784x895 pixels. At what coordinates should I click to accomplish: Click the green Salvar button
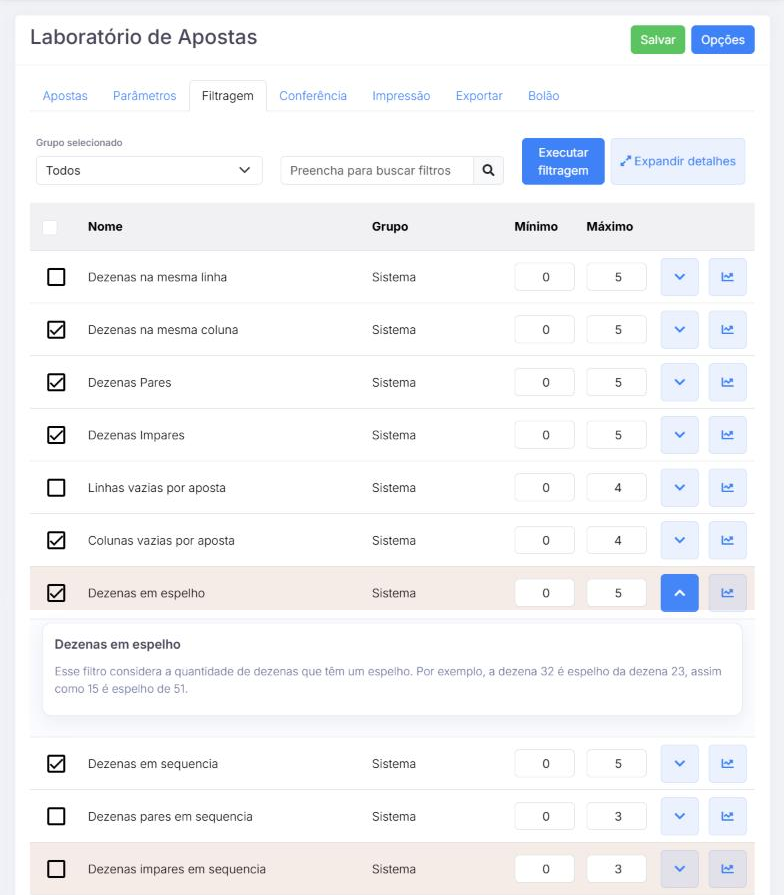pos(657,40)
